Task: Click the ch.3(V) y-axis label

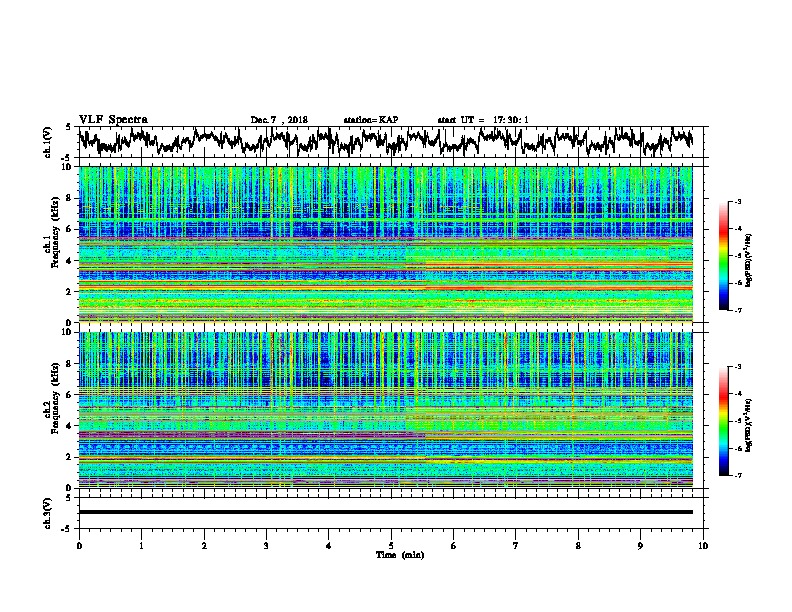Action: pyautogui.click(x=48, y=513)
